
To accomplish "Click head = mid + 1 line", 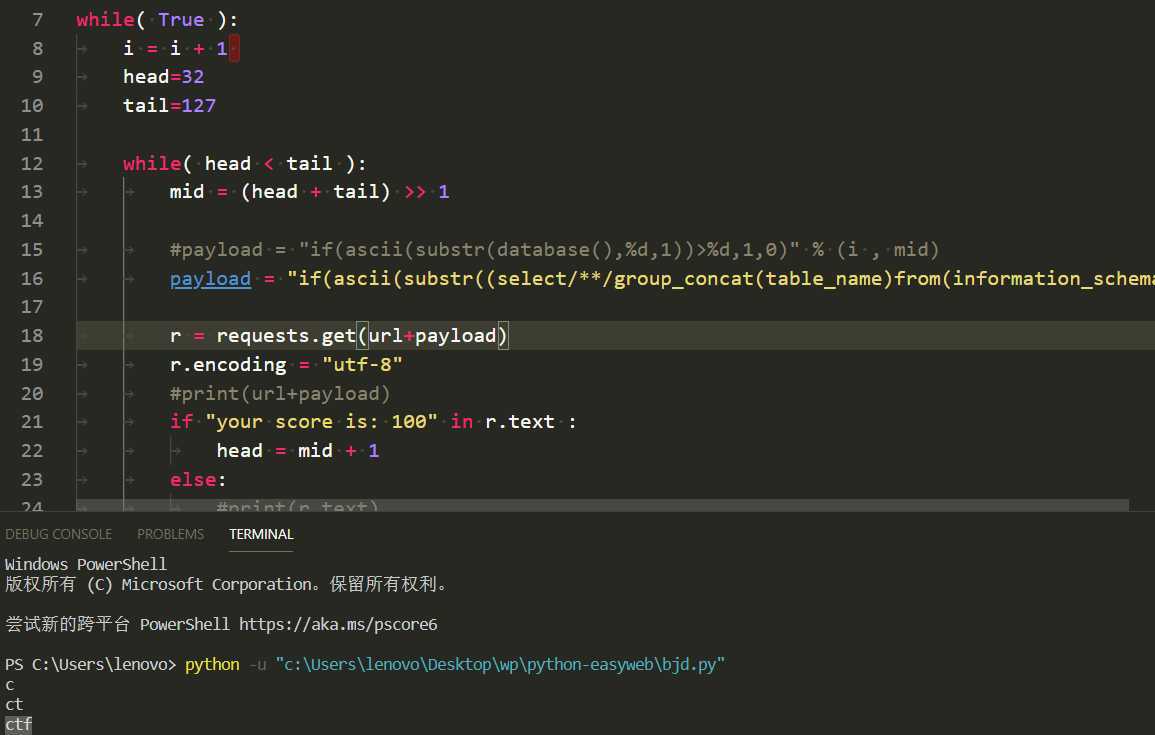I will tap(298, 451).
